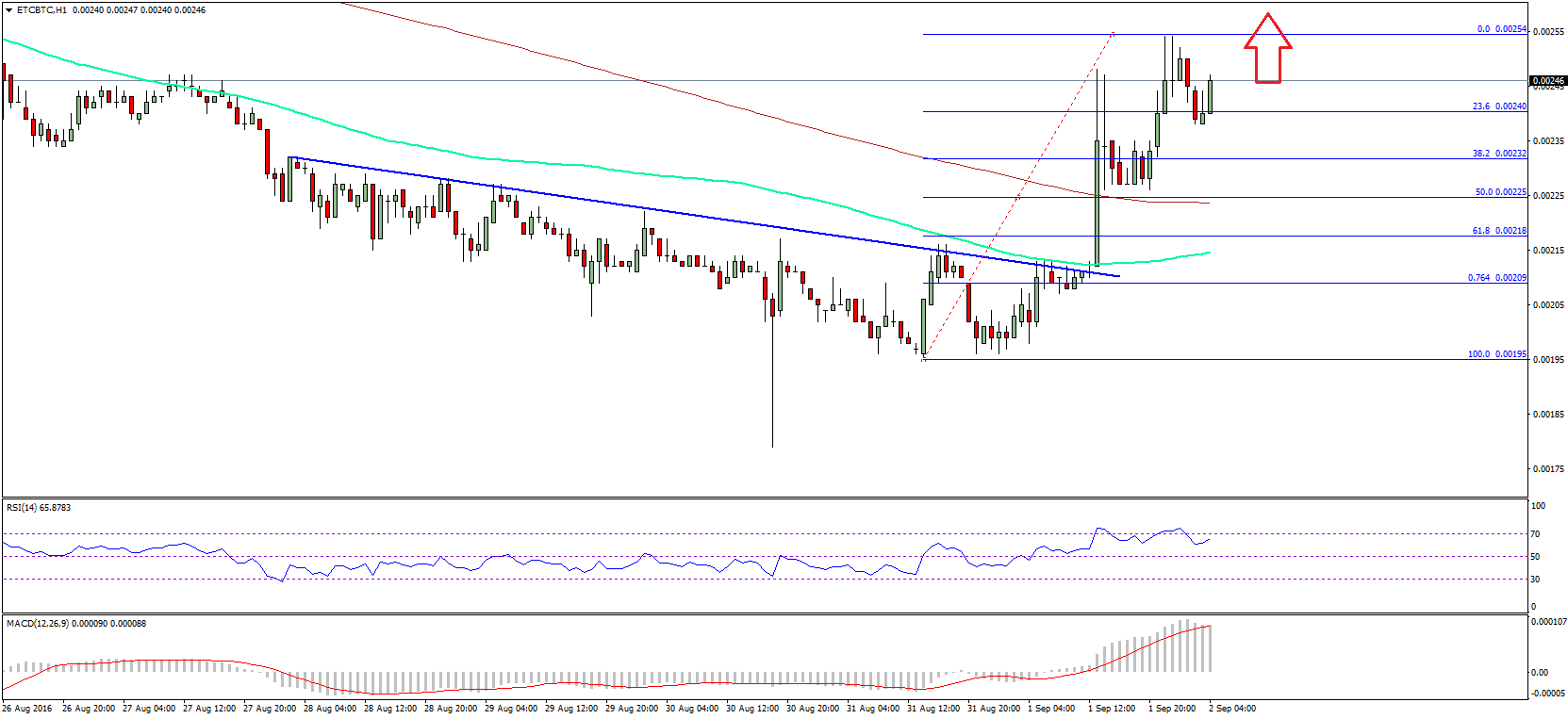Click the time label "1 Sep 12:00"
The width and height of the screenshot is (1568, 719).
coord(1112,709)
